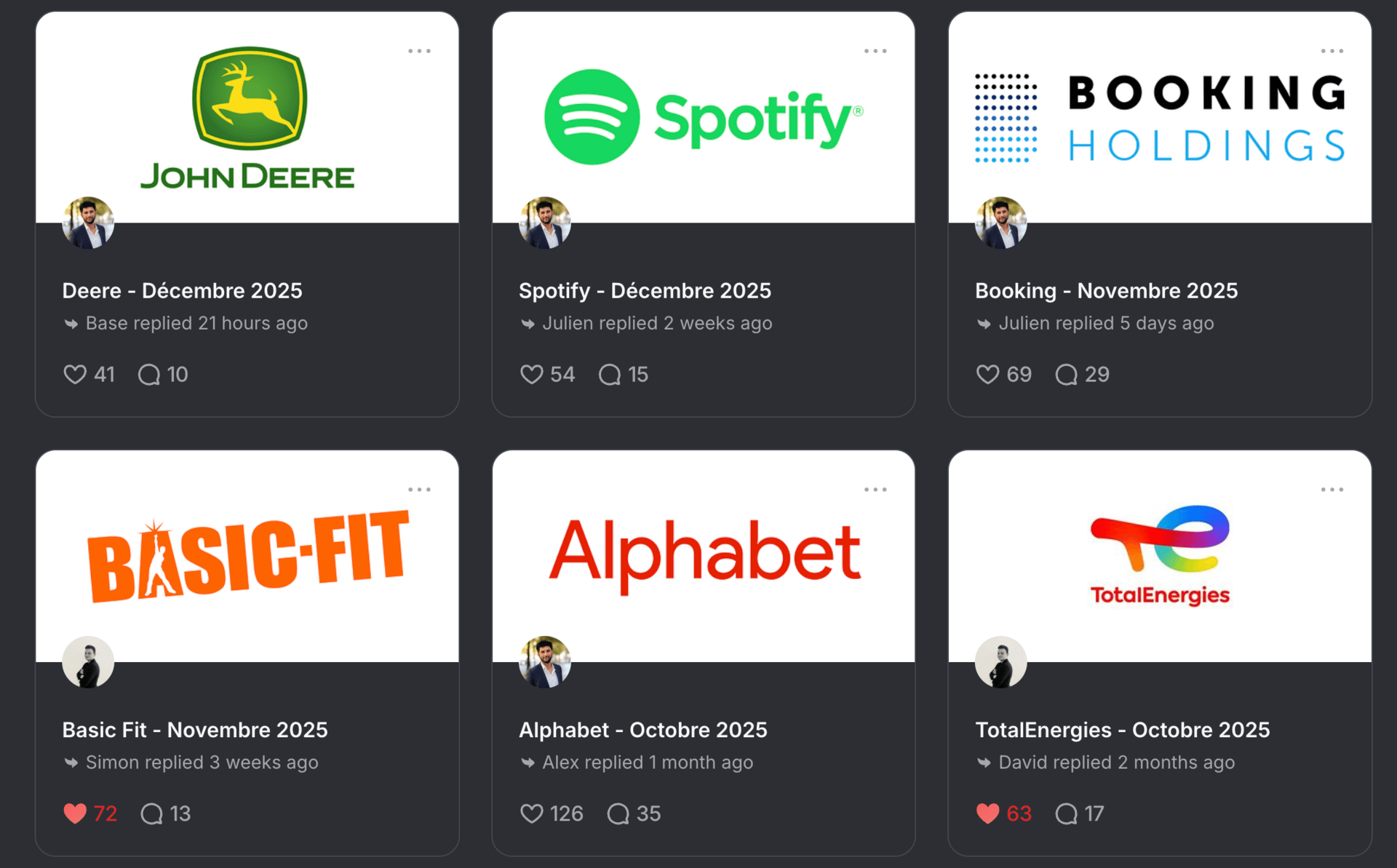Like the Deere - Décembre 2025 post
The image size is (1397, 868).
click(x=75, y=374)
